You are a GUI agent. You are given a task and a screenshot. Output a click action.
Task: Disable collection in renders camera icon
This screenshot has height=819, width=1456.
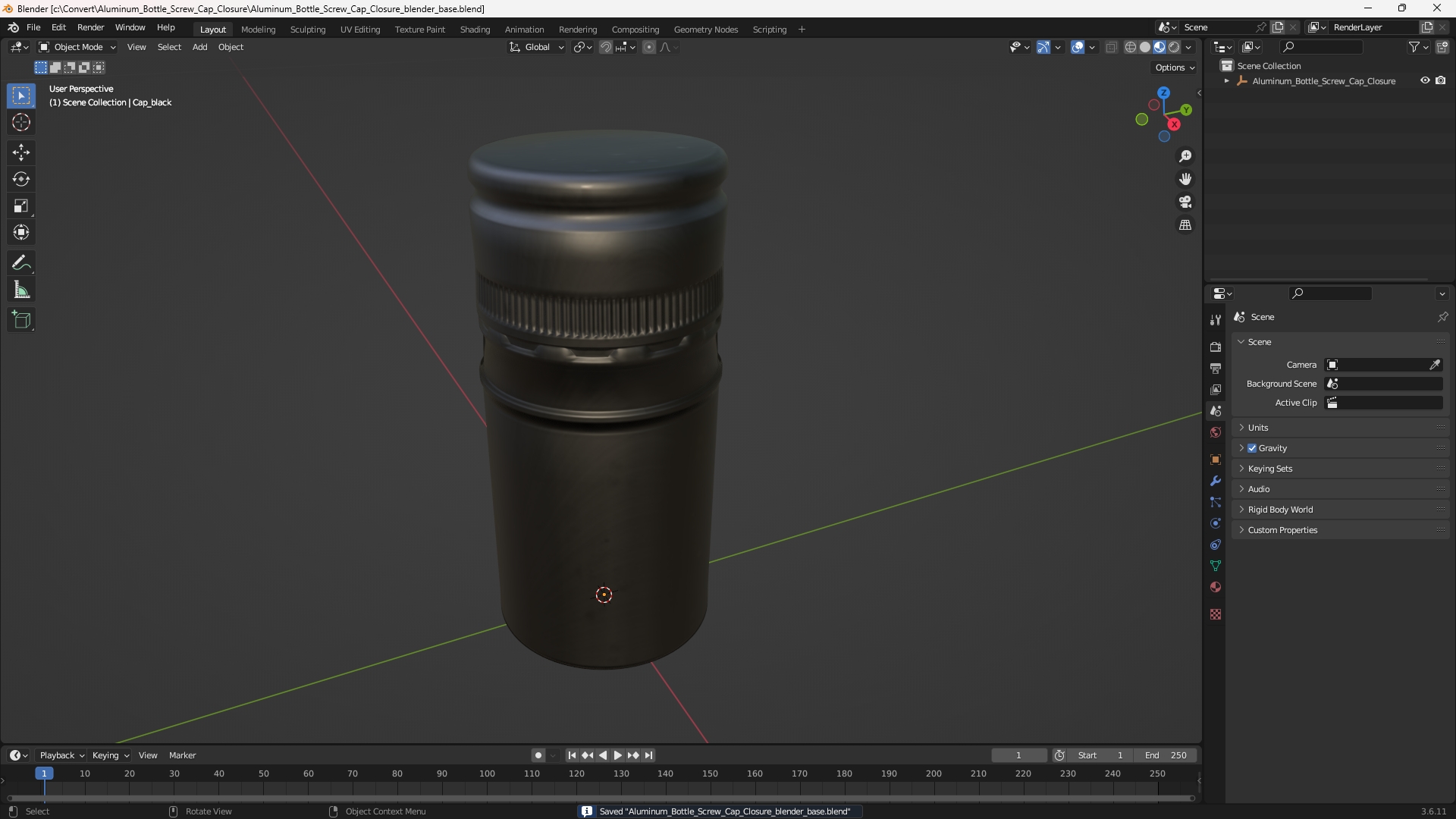[x=1441, y=80]
